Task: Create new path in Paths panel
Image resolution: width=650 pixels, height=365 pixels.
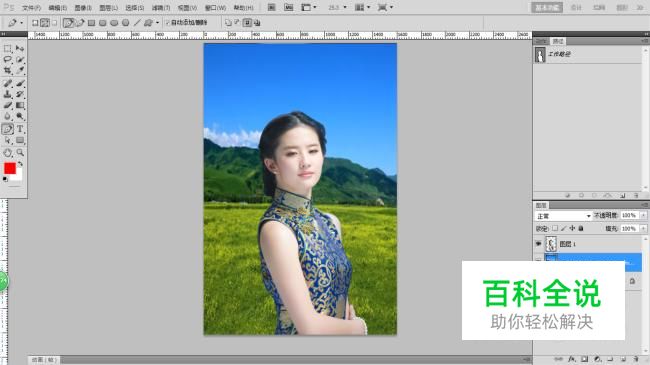Action: click(x=623, y=195)
